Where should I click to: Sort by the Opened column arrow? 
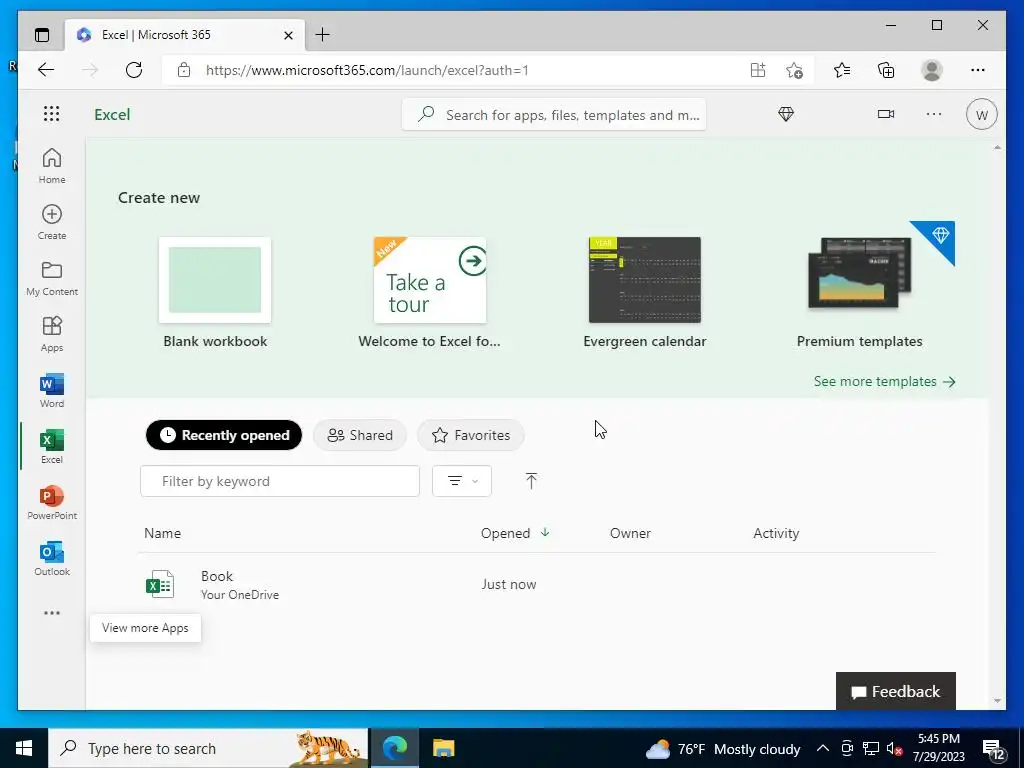pyautogui.click(x=545, y=533)
